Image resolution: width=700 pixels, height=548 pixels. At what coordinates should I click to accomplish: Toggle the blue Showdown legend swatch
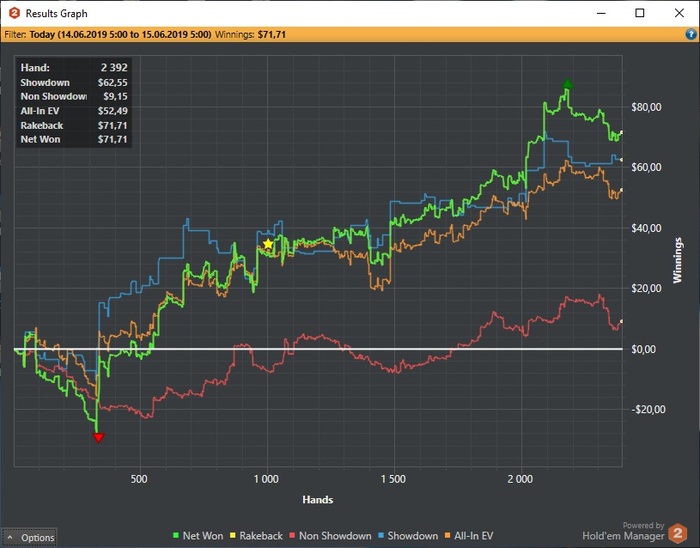click(x=381, y=536)
